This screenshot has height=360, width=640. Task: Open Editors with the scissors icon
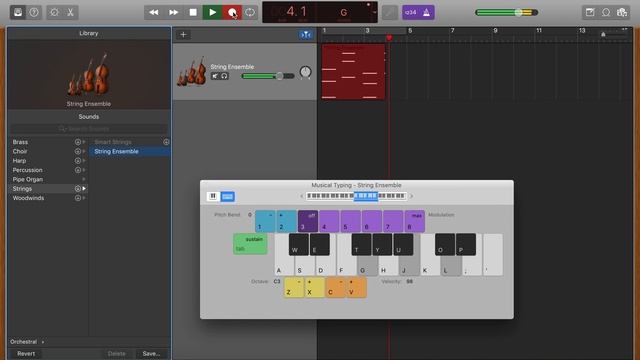[x=70, y=12]
